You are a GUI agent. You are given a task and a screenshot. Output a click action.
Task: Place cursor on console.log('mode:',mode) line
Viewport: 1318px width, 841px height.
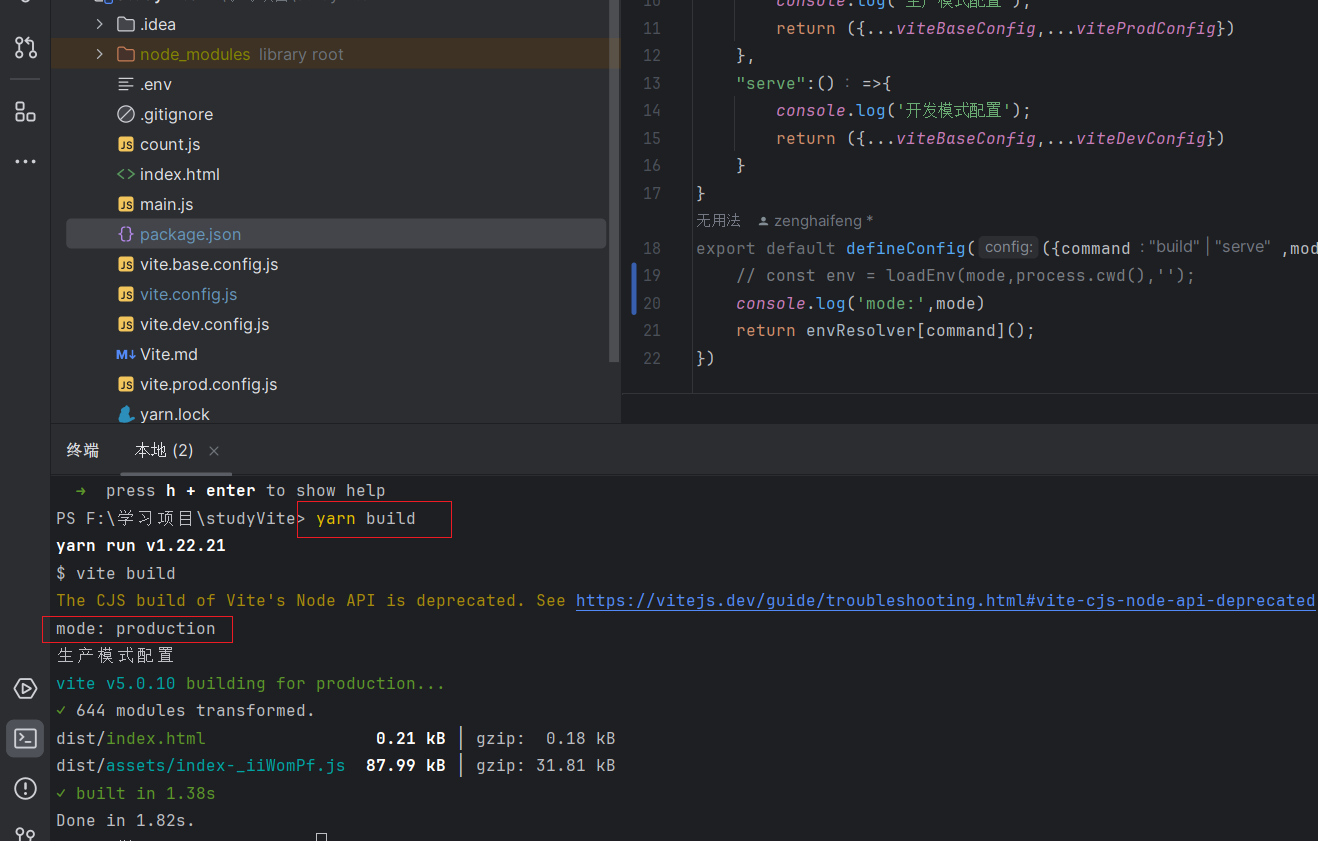point(861,303)
